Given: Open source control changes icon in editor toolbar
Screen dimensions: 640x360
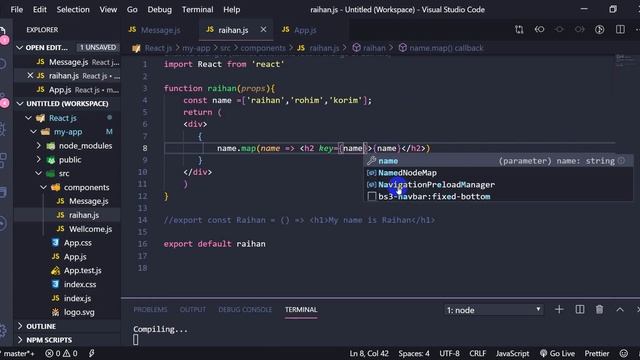Looking at the screenshot, I should click(x=519, y=29).
